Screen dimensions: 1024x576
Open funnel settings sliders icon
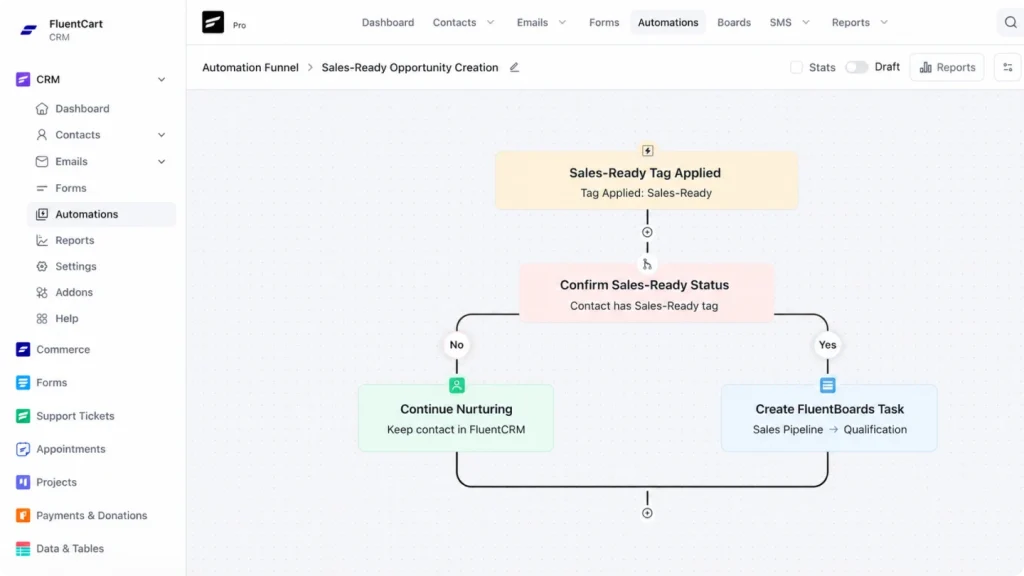(1008, 67)
